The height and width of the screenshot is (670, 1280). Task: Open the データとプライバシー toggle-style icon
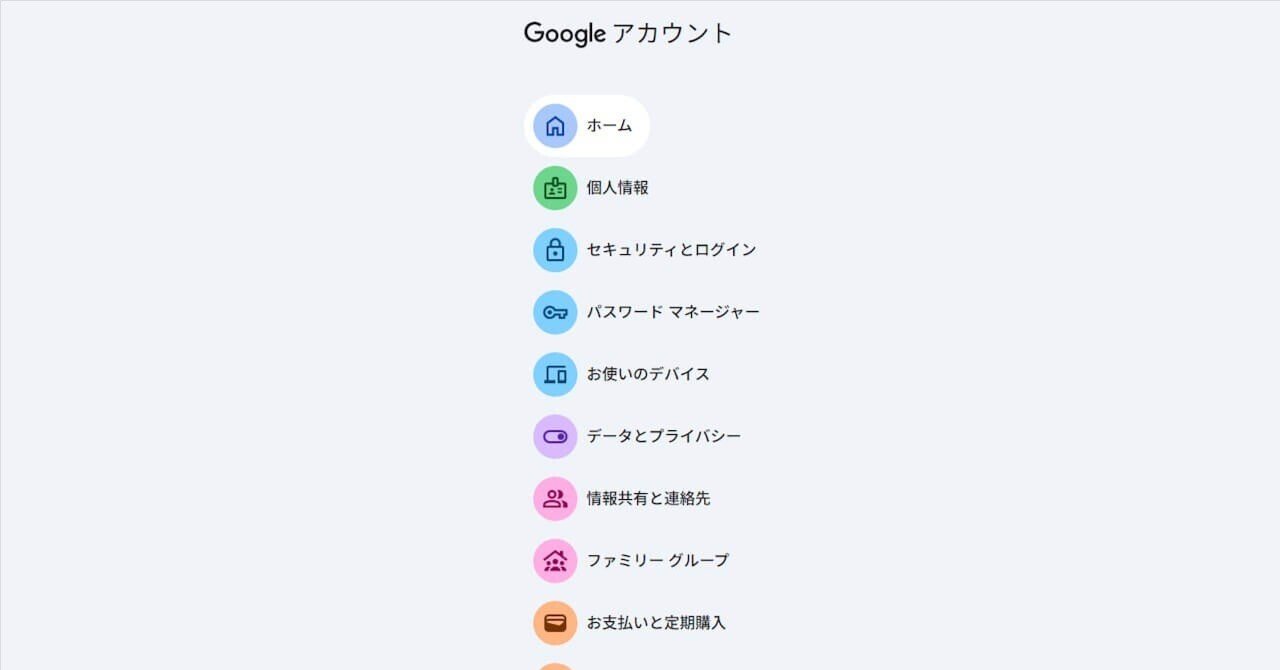click(555, 436)
